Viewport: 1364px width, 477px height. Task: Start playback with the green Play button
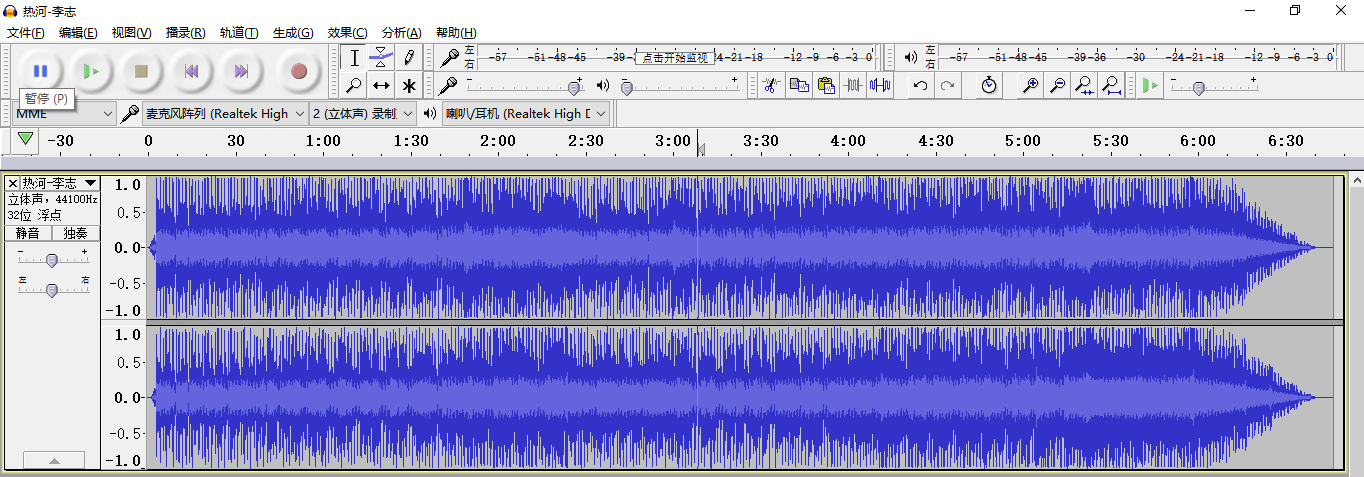91,71
